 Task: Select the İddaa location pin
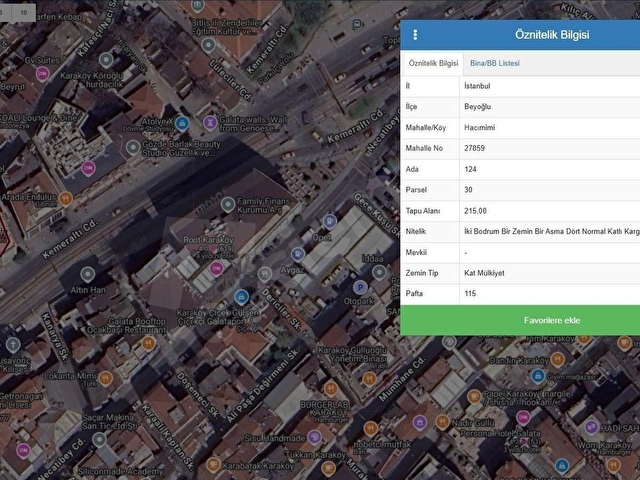(x=379, y=272)
